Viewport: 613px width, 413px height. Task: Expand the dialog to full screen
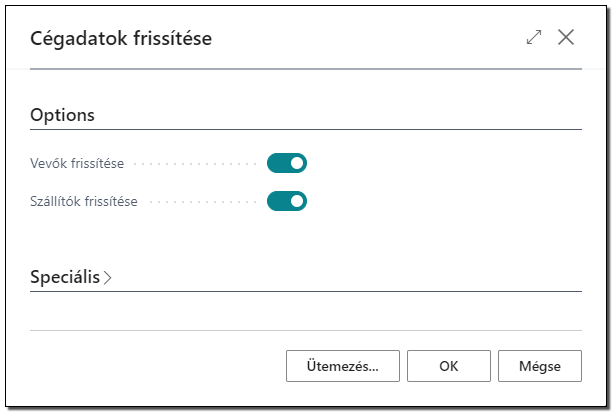pos(534,38)
